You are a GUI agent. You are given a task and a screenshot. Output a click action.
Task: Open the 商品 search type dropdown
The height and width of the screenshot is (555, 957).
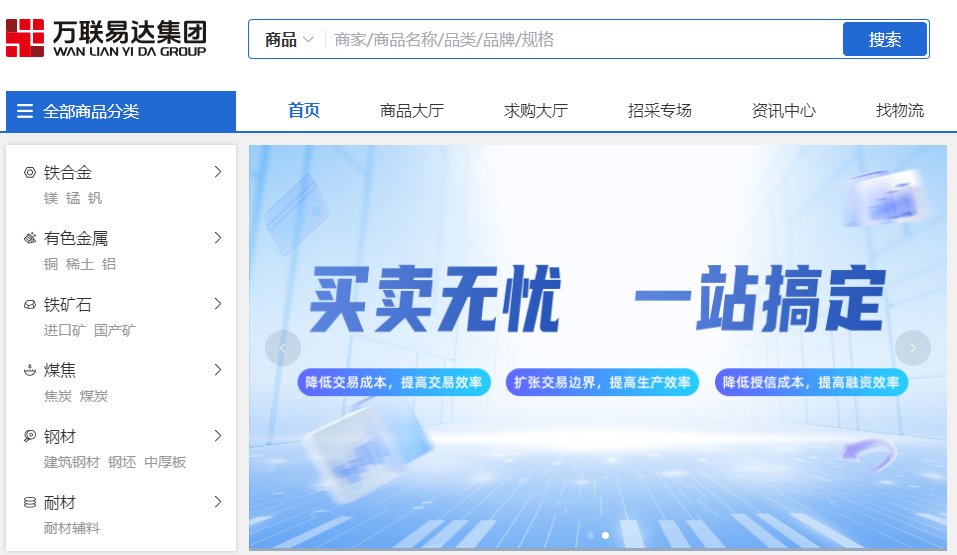click(289, 40)
